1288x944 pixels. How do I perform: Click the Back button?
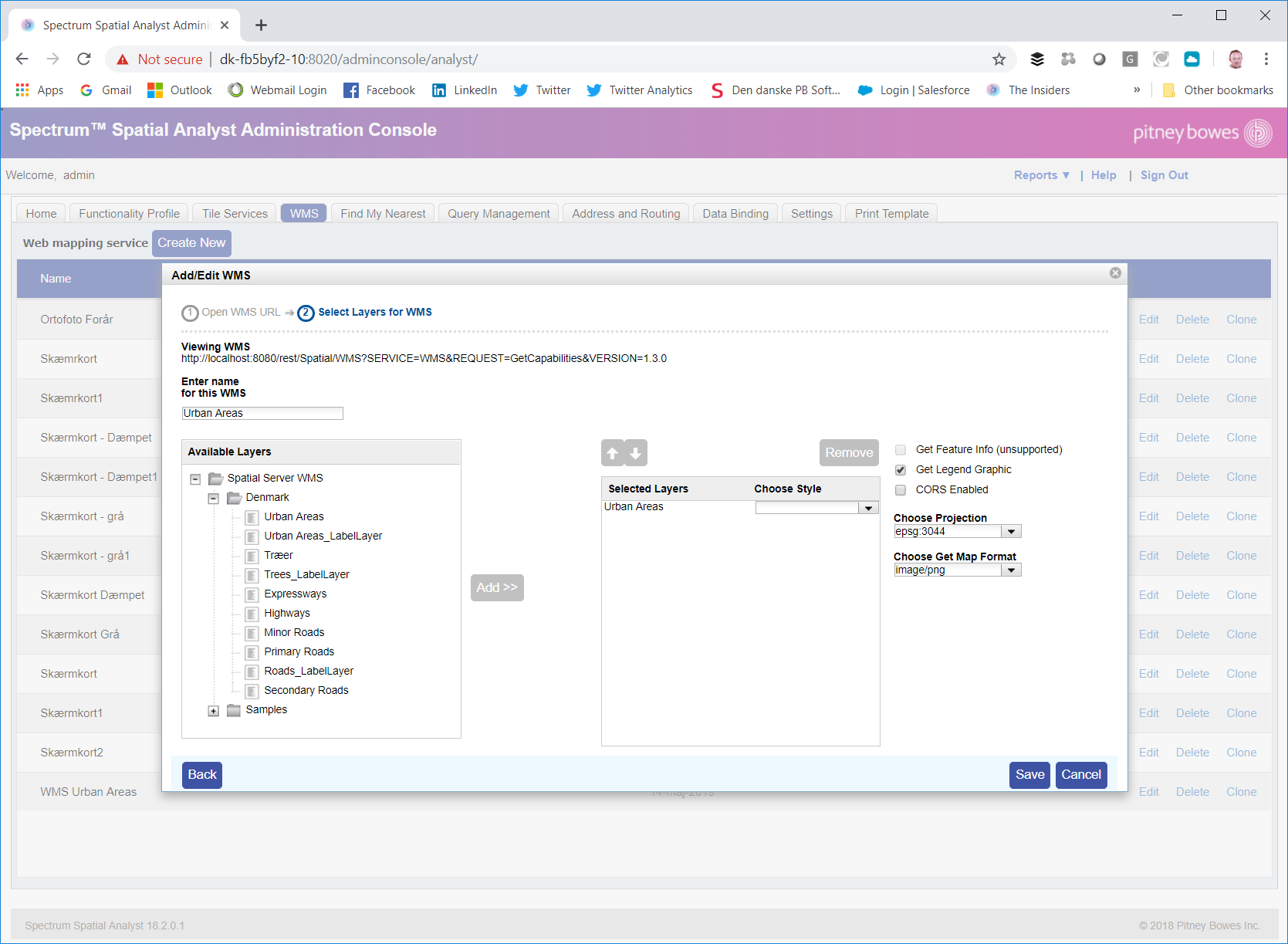[202, 775]
